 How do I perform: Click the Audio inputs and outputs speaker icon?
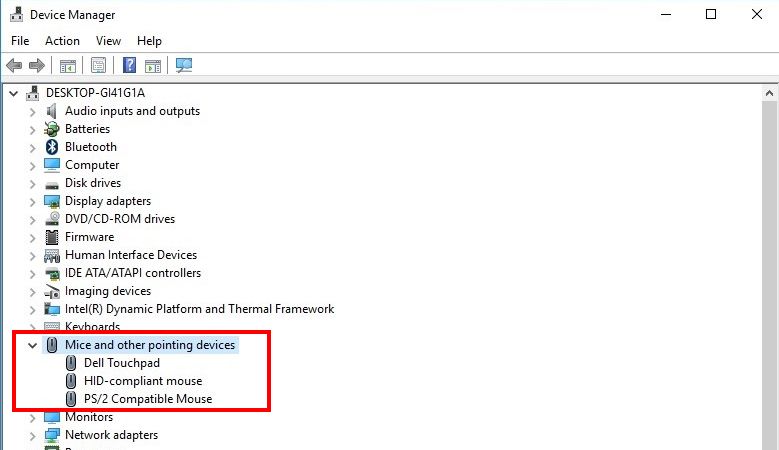pos(52,111)
